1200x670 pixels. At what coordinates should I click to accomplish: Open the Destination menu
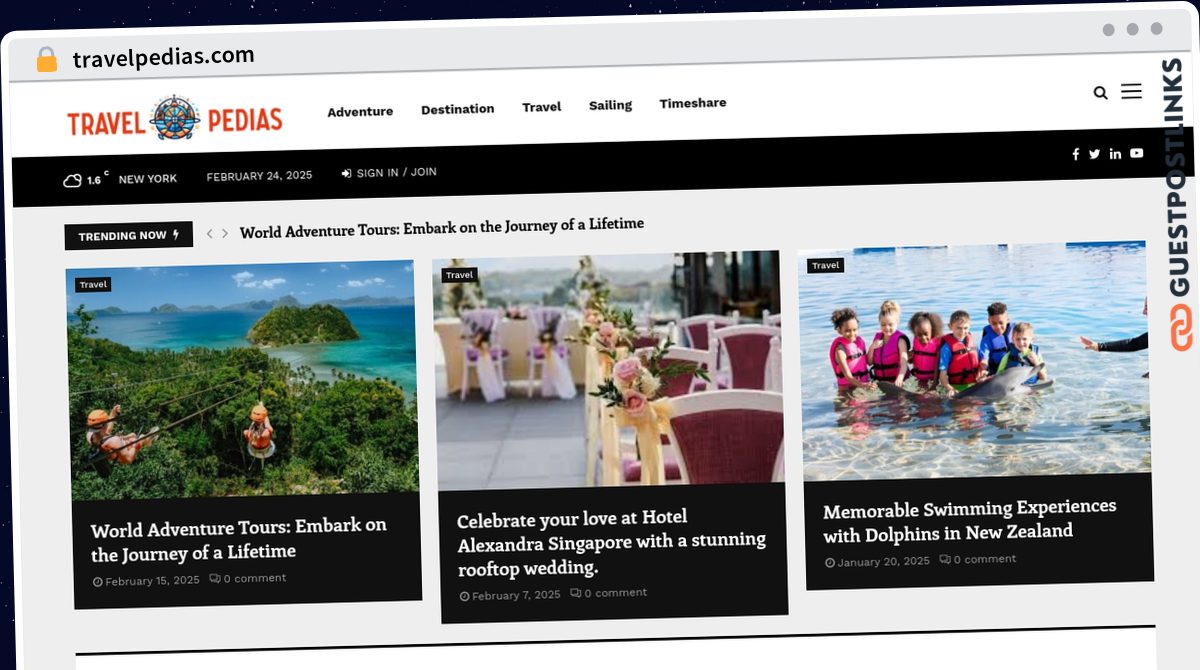tap(457, 109)
